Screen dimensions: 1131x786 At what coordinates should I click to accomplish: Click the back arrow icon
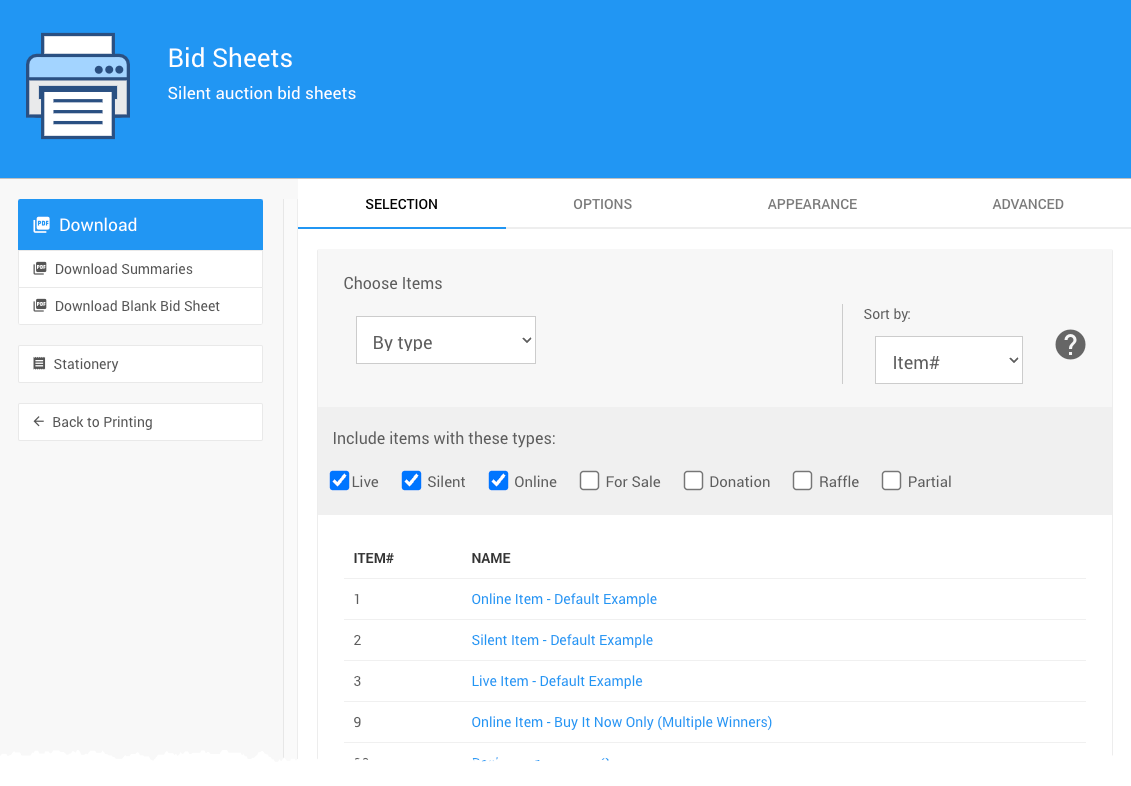(x=39, y=422)
